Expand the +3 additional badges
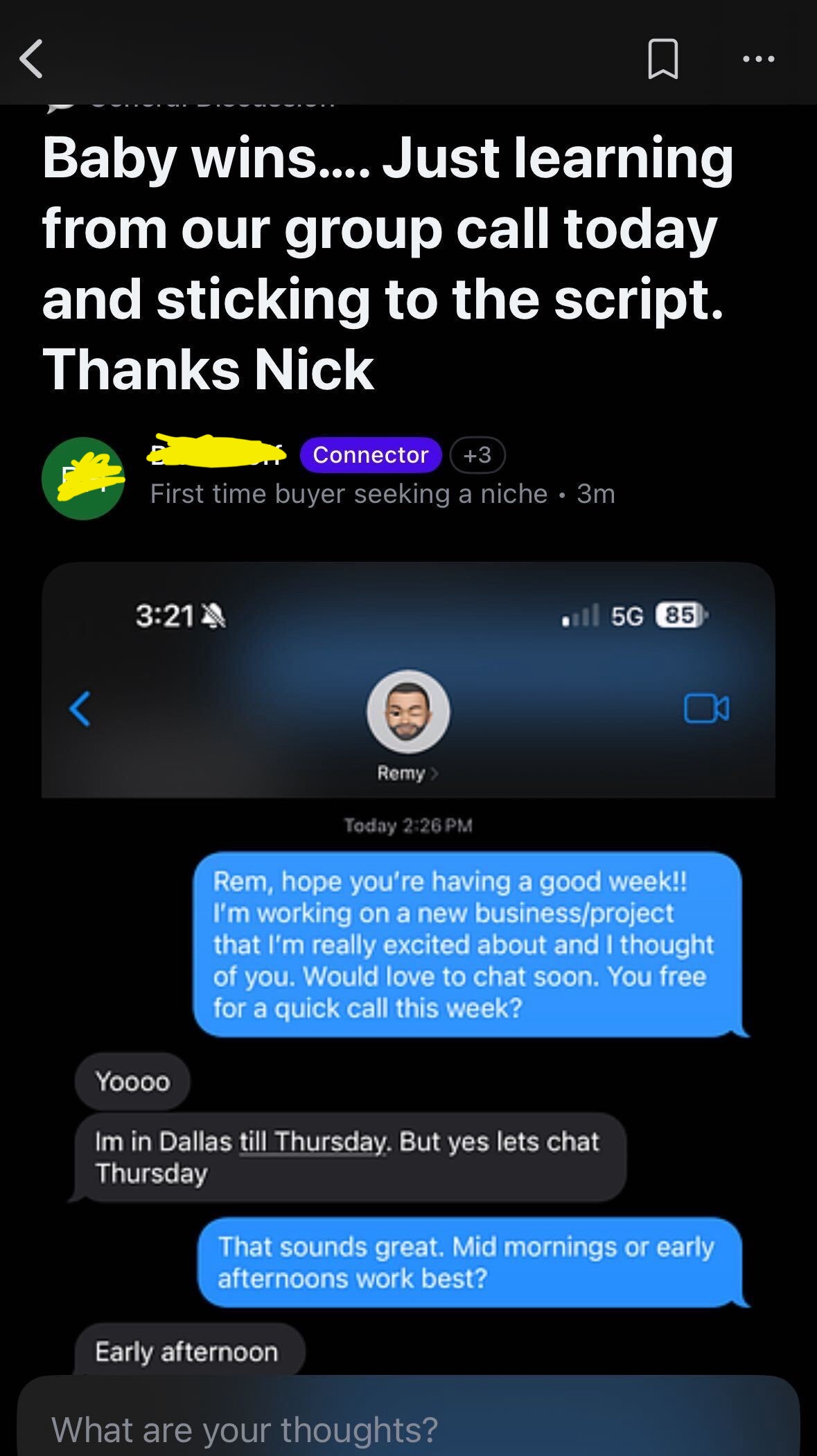This screenshot has height=1456, width=817. (477, 455)
